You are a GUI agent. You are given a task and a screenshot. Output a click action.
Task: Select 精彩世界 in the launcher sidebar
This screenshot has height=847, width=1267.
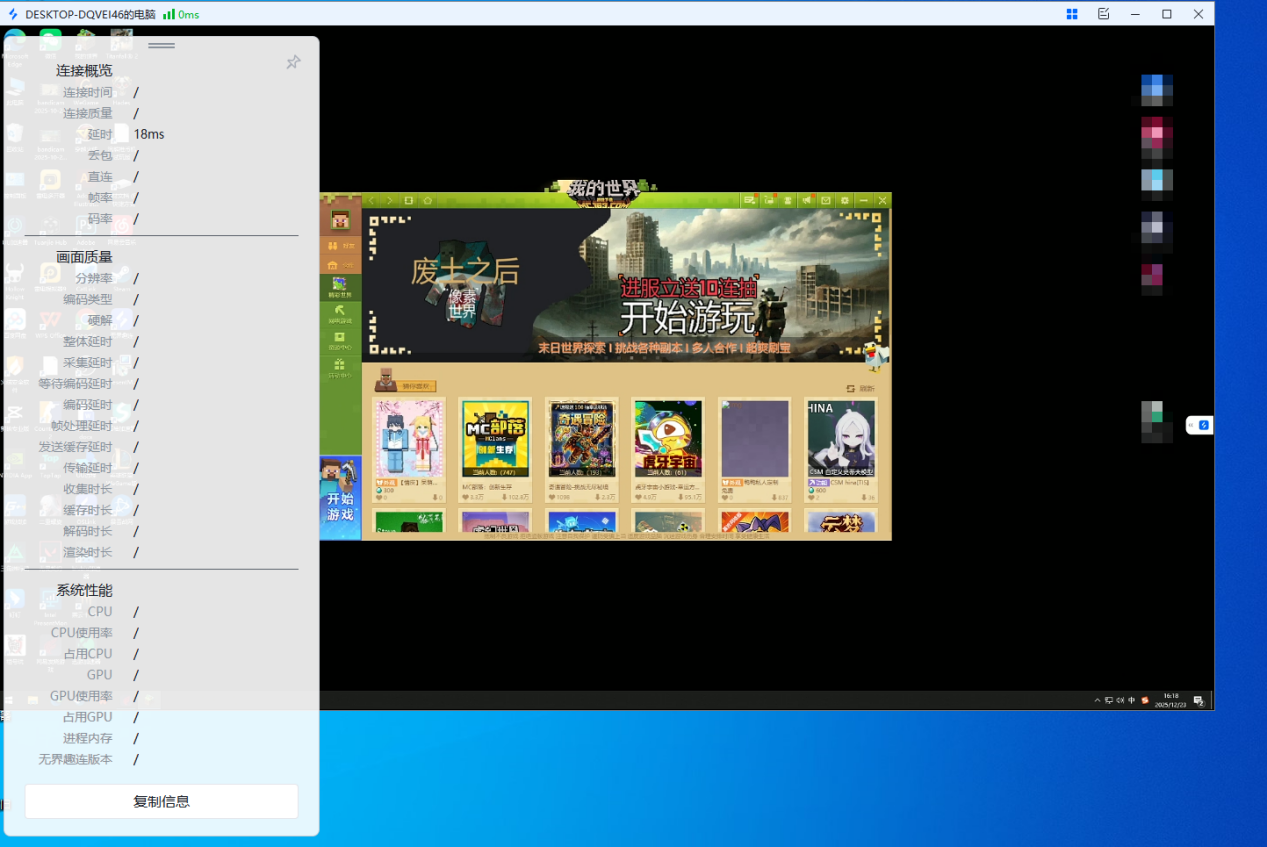[x=340, y=288]
